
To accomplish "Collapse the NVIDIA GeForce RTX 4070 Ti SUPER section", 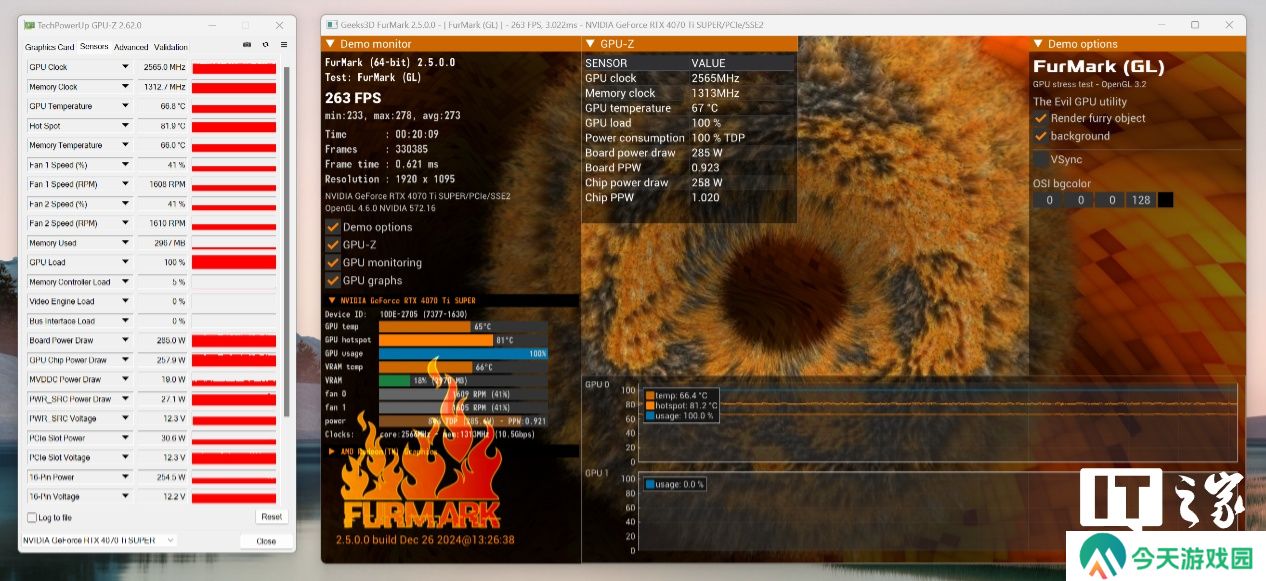I will (x=332, y=300).
